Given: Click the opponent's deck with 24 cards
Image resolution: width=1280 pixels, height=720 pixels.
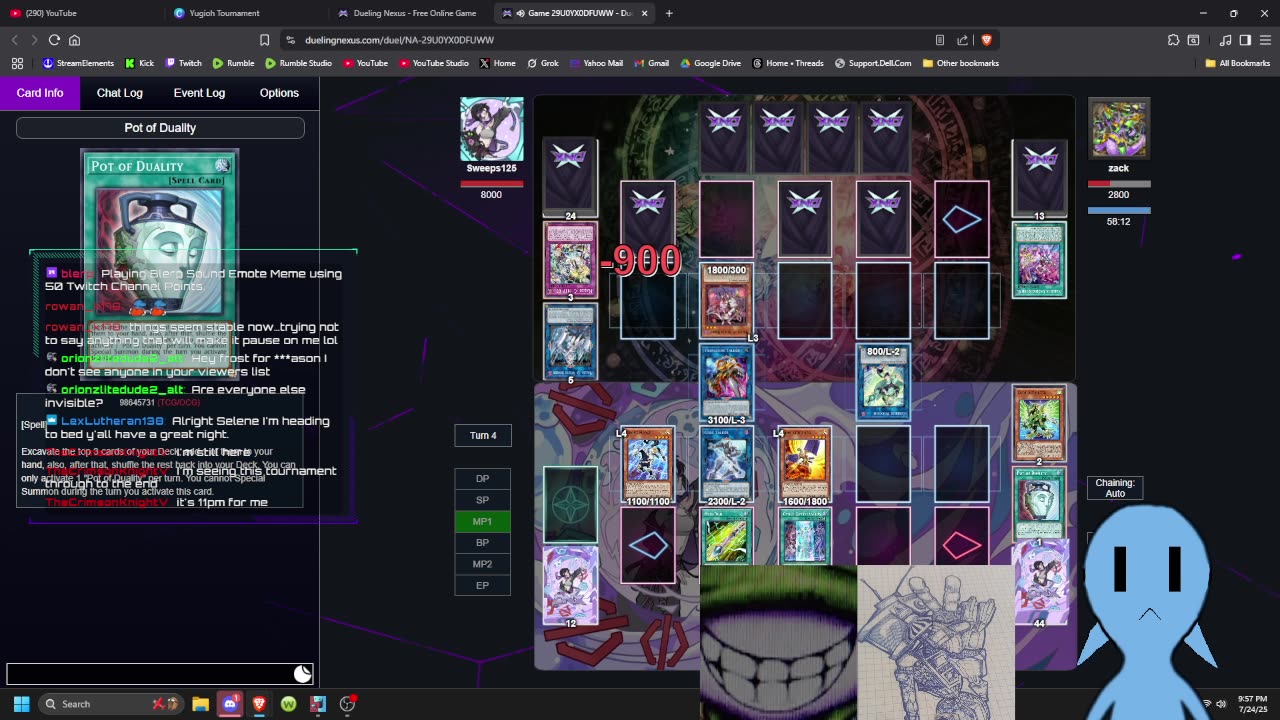Looking at the screenshot, I should pos(570,178).
